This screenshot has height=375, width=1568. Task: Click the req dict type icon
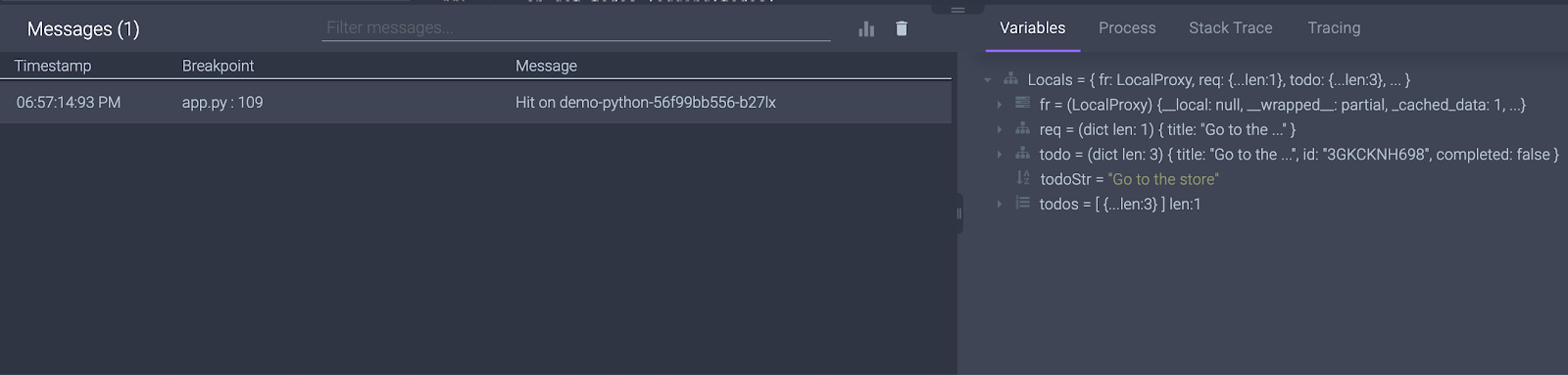1022,128
